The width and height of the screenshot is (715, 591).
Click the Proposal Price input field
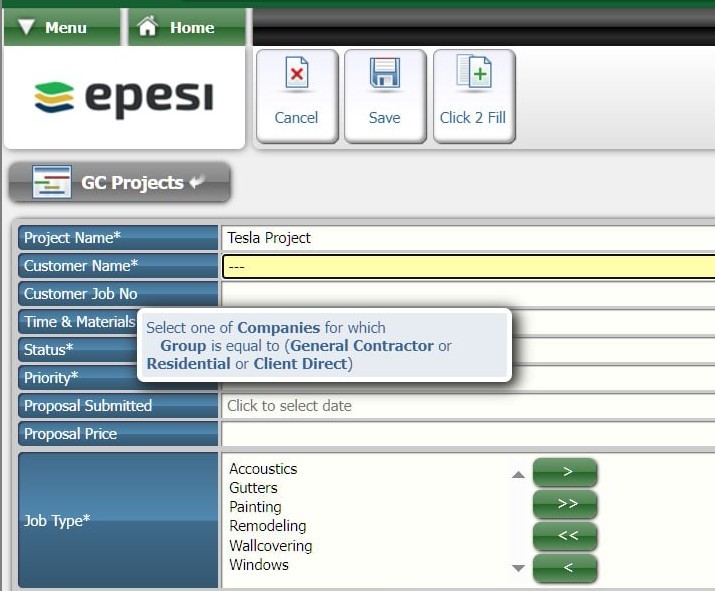pos(468,434)
